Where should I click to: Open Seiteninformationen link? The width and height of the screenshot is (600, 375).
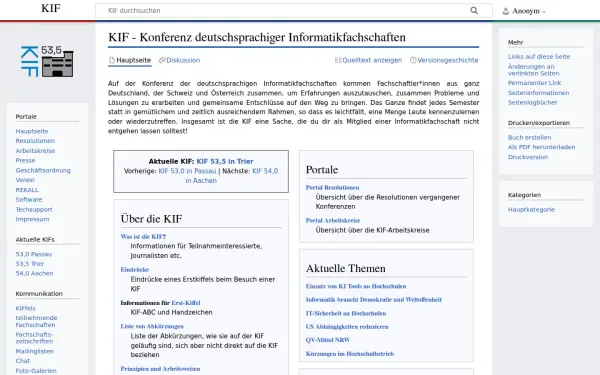coord(538,93)
